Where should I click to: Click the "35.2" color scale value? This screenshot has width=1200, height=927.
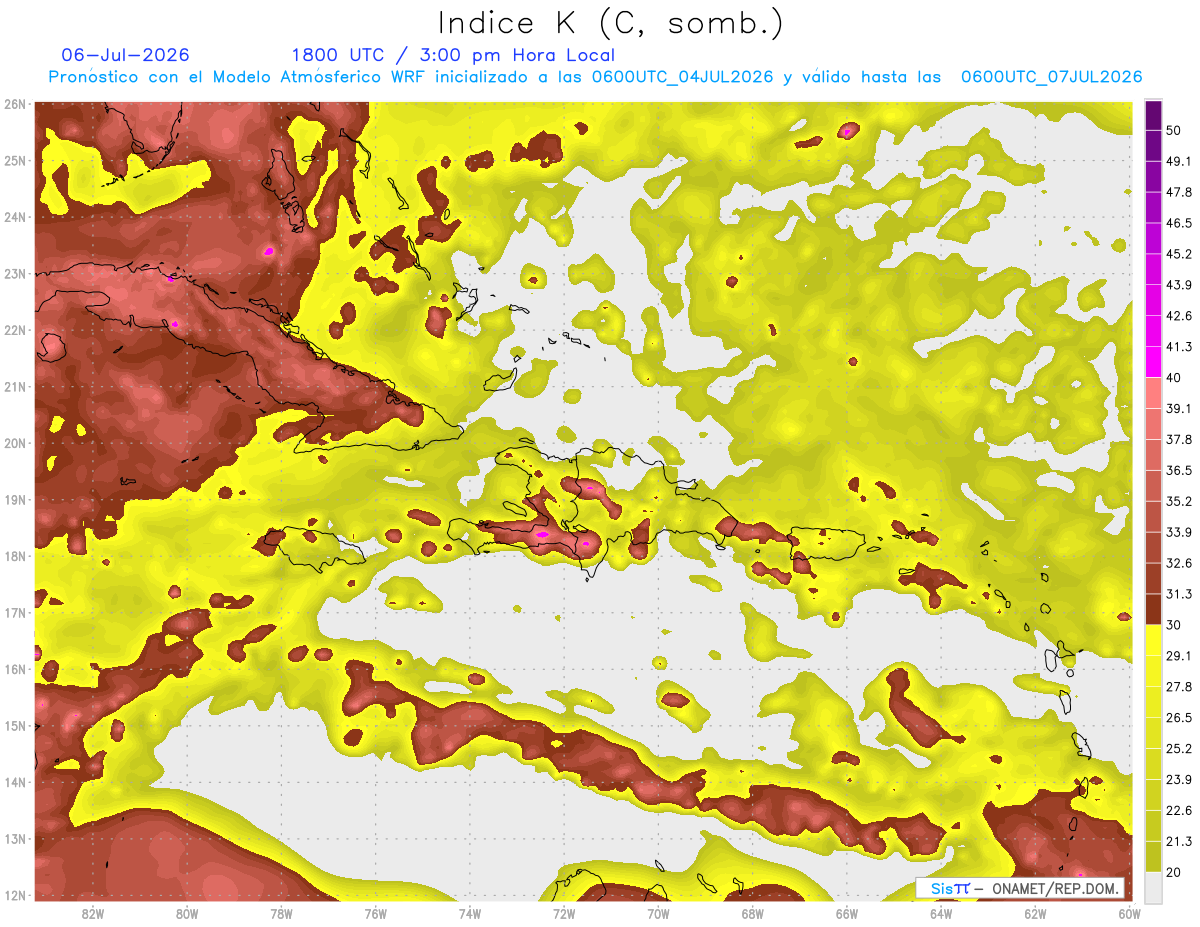(1178, 501)
